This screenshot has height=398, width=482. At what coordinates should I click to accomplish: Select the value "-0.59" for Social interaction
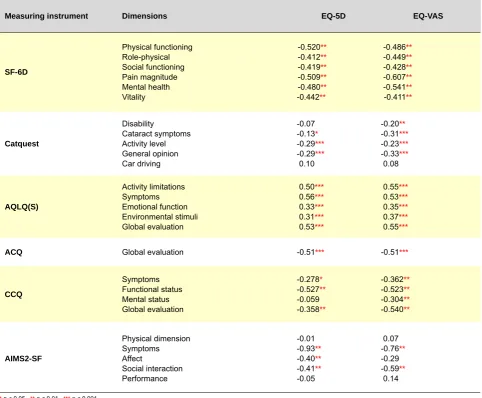(x=390, y=369)
